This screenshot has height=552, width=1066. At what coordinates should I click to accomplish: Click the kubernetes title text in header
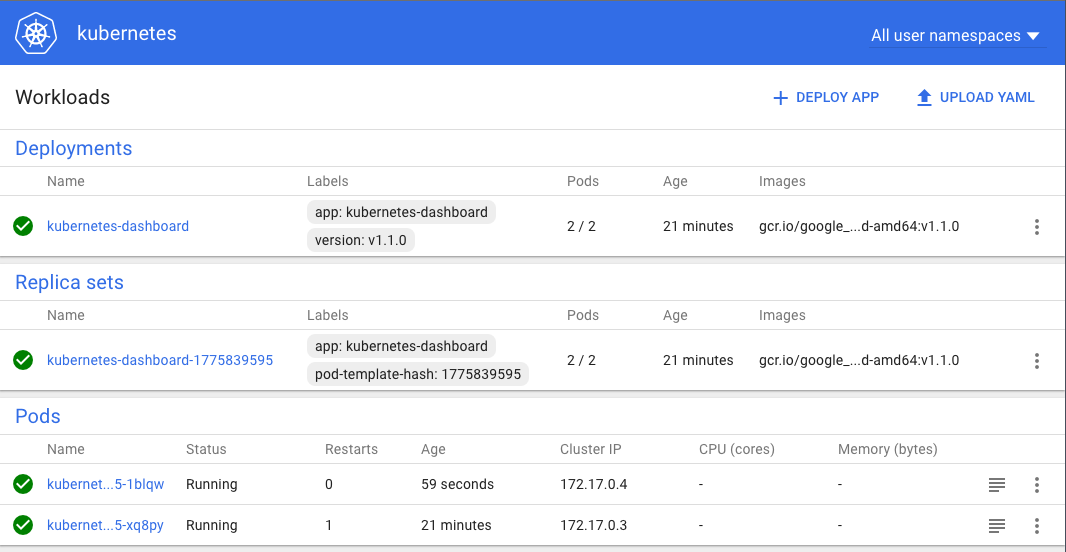pos(126,33)
